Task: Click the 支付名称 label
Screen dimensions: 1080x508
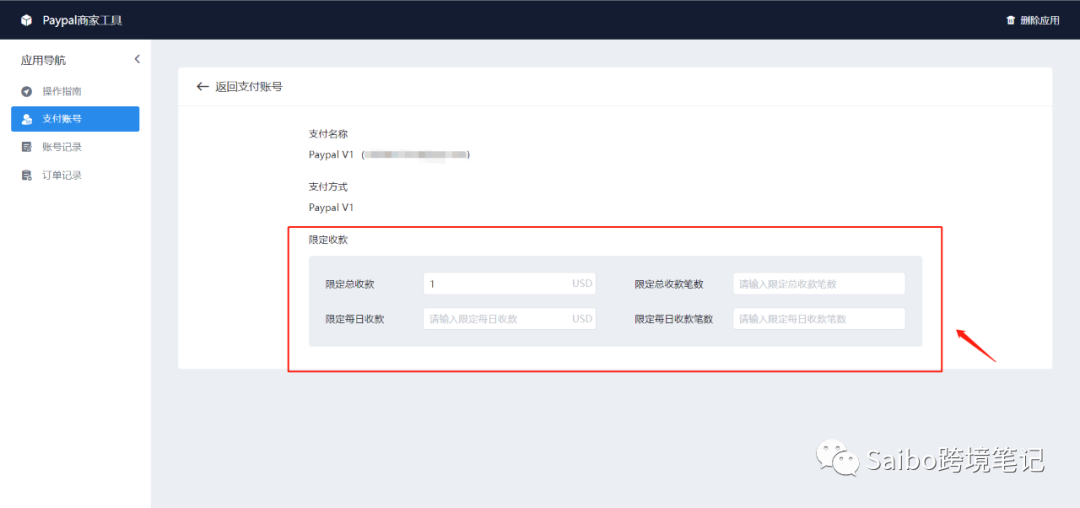Action: click(328, 134)
